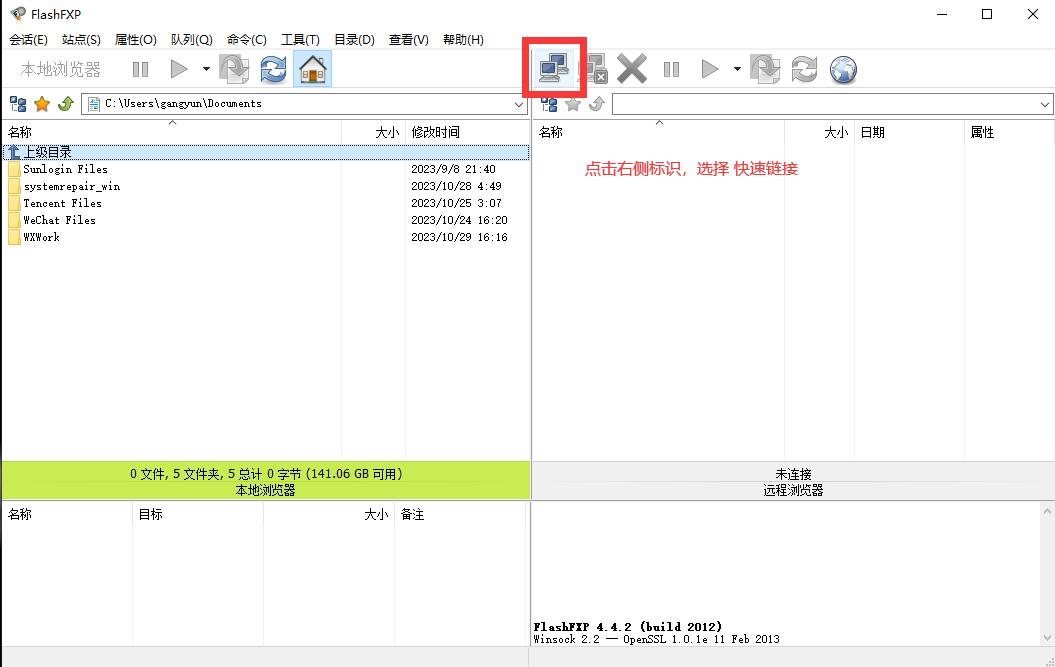Click the green 本地浏览器 status bar

click(266, 481)
